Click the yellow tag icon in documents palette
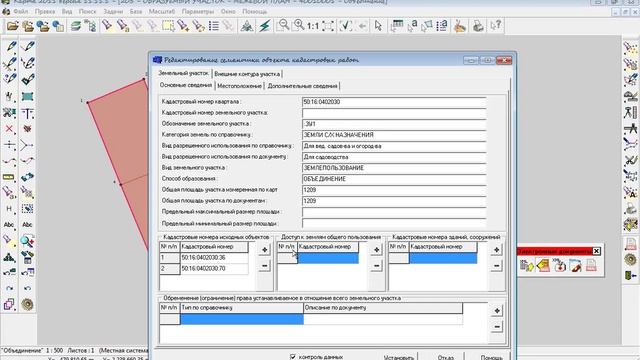This screenshot has height=360, width=640. tap(543, 265)
